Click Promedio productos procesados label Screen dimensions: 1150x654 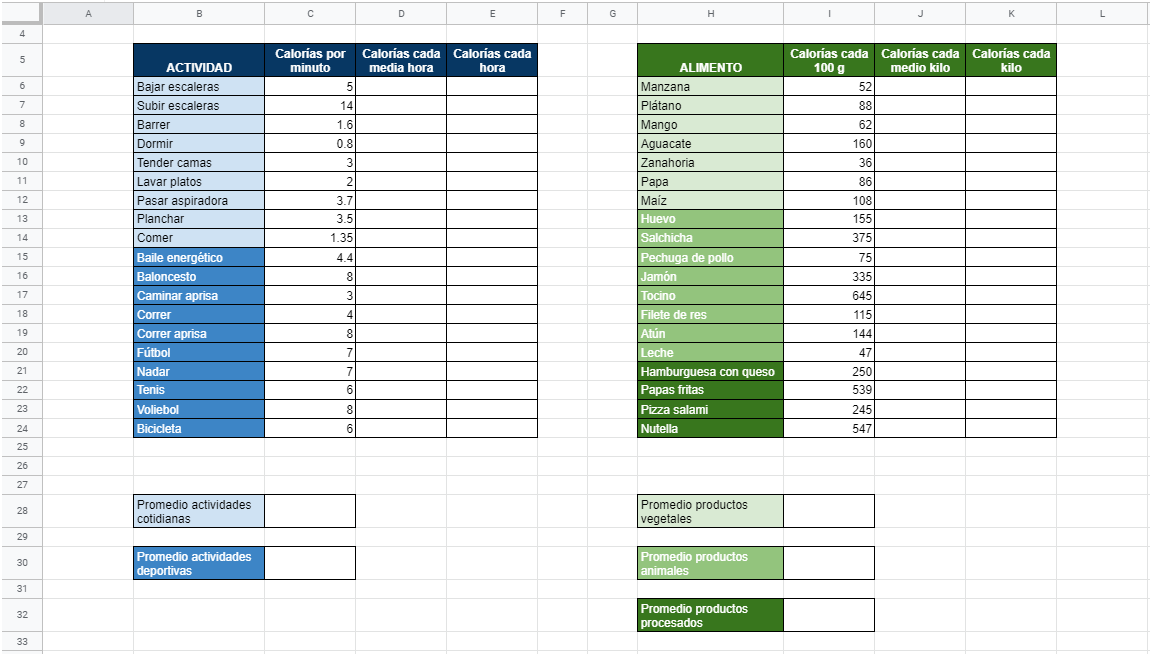711,615
